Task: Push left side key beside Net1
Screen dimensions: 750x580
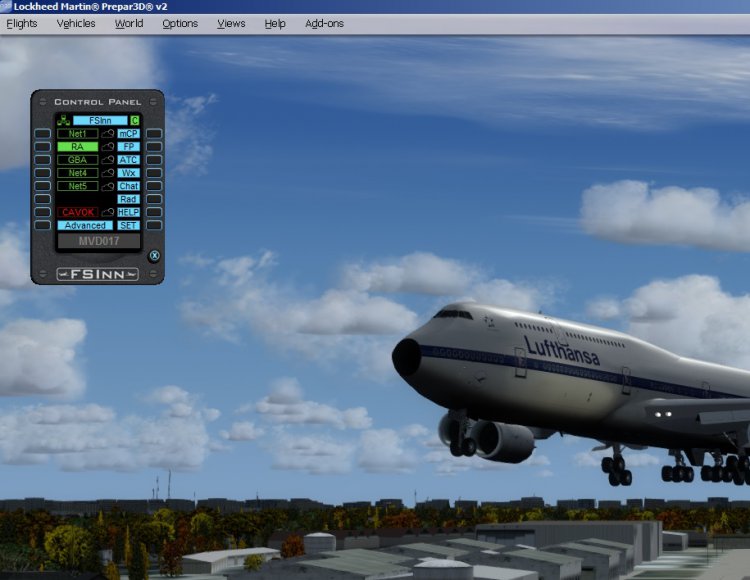Action: click(x=43, y=134)
